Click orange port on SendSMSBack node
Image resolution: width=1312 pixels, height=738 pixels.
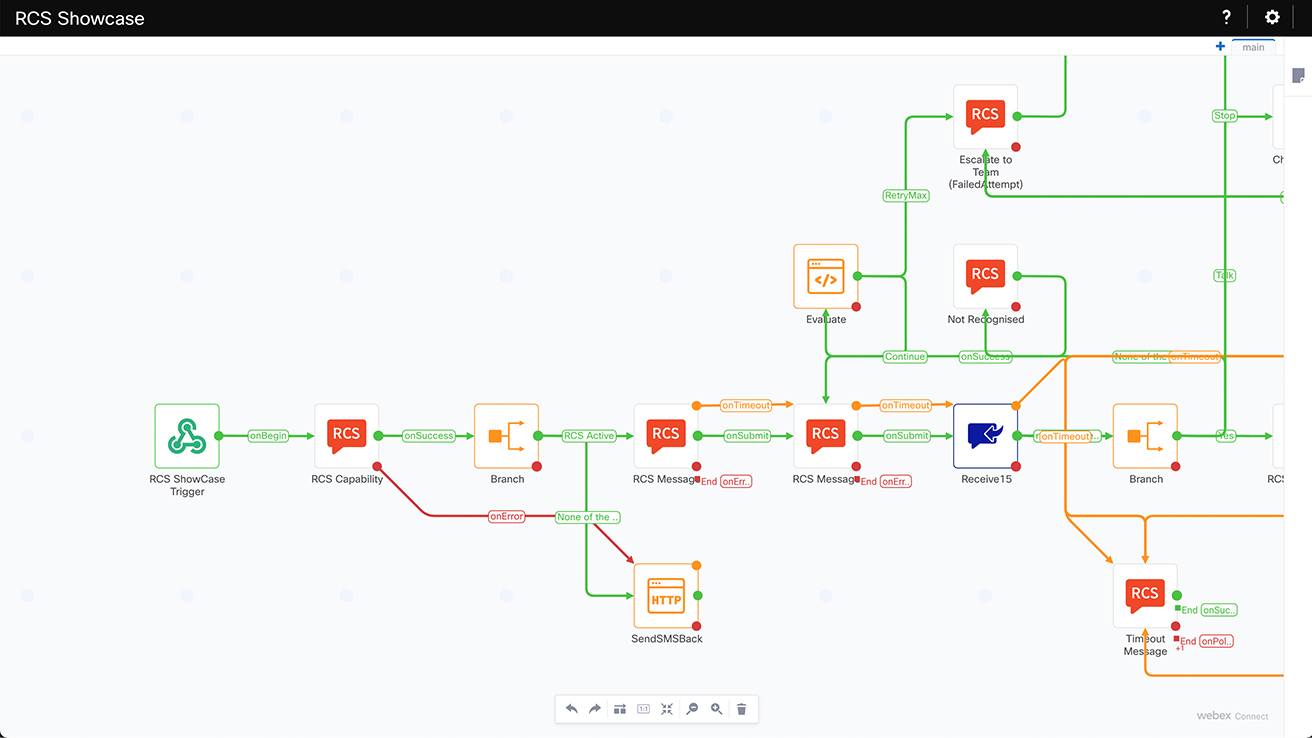pyautogui.click(x=697, y=565)
